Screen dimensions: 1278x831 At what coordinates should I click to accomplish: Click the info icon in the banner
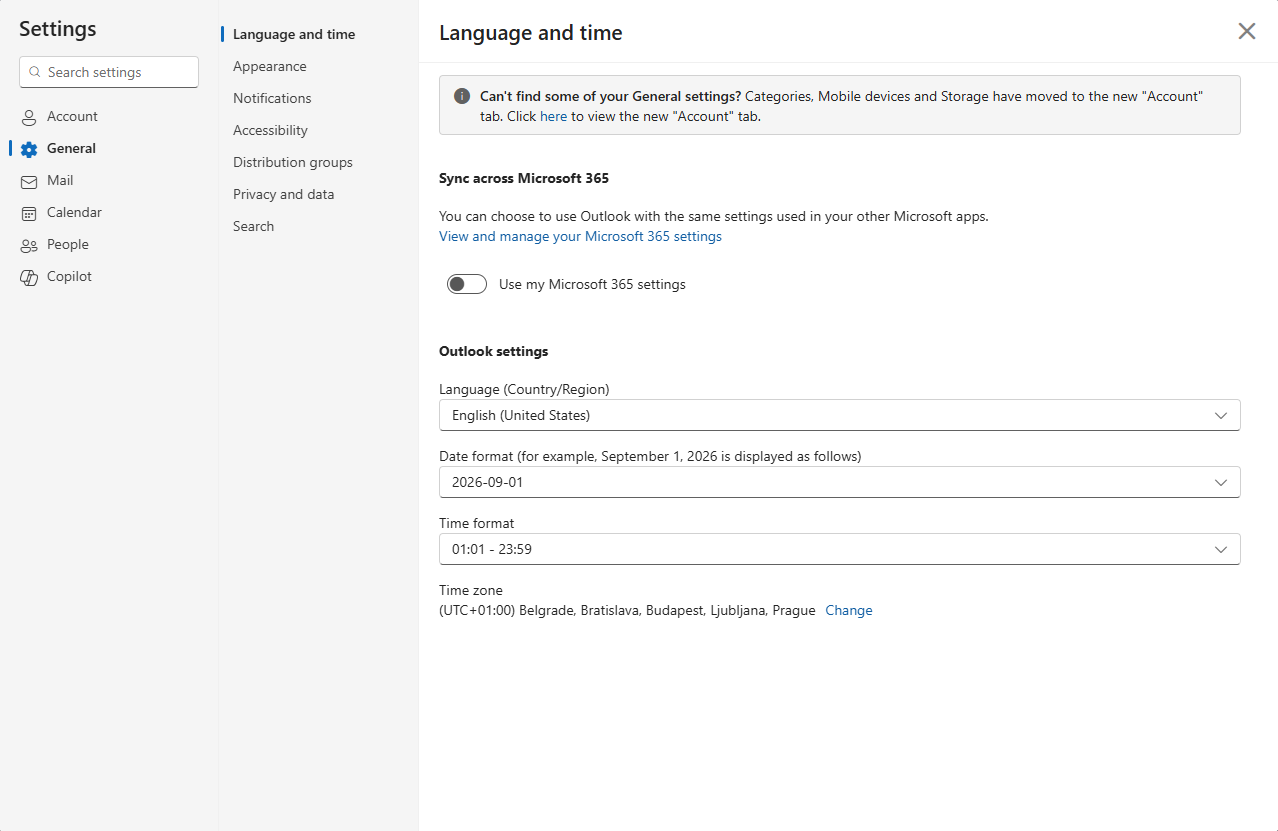[462, 96]
